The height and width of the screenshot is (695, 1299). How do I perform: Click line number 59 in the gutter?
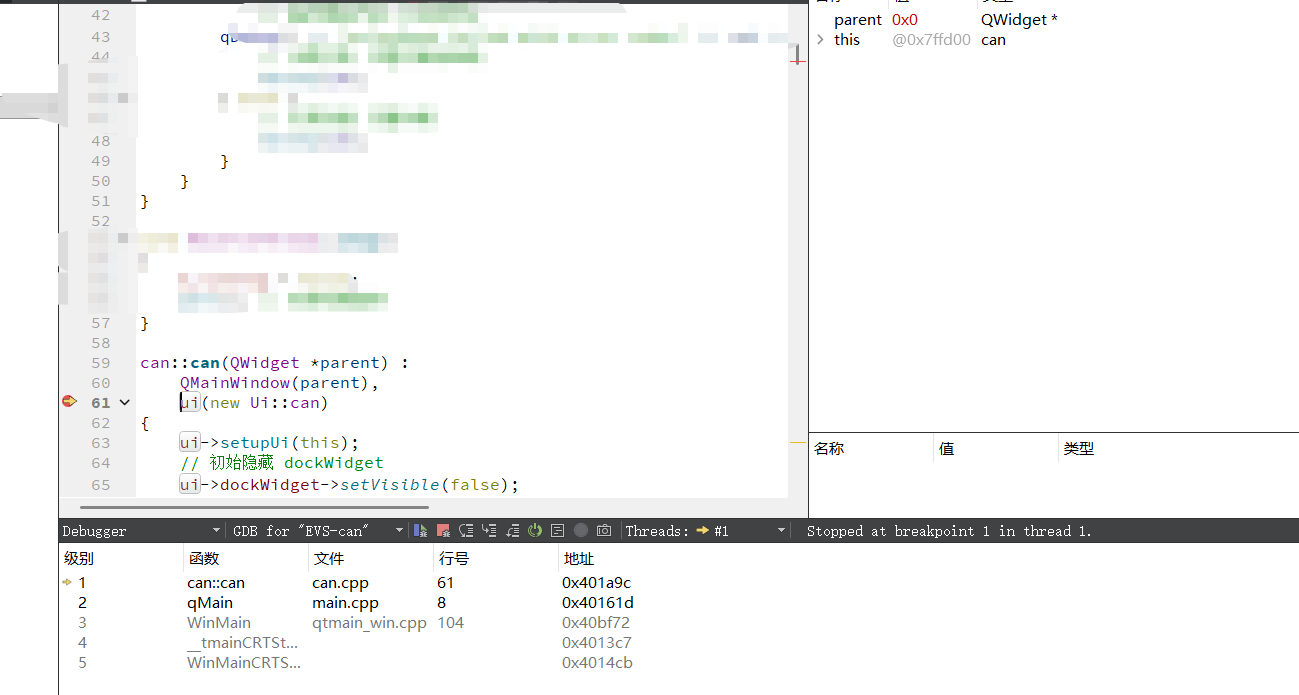(100, 363)
